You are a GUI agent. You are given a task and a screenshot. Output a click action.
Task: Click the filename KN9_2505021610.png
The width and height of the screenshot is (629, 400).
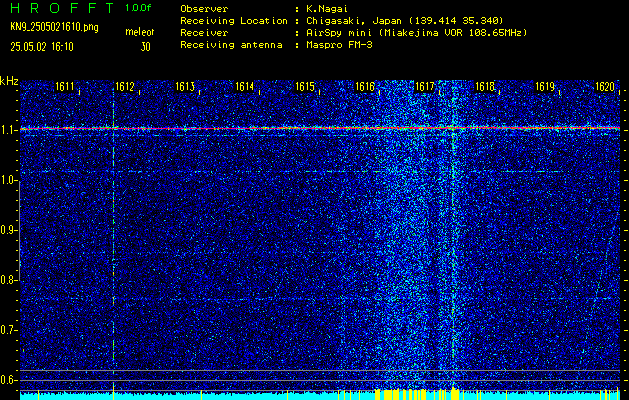(54, 27)
